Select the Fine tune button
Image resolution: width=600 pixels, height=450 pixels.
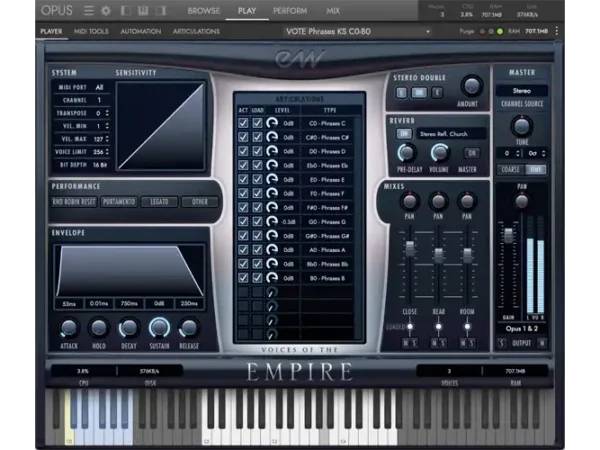click(535, 170)
